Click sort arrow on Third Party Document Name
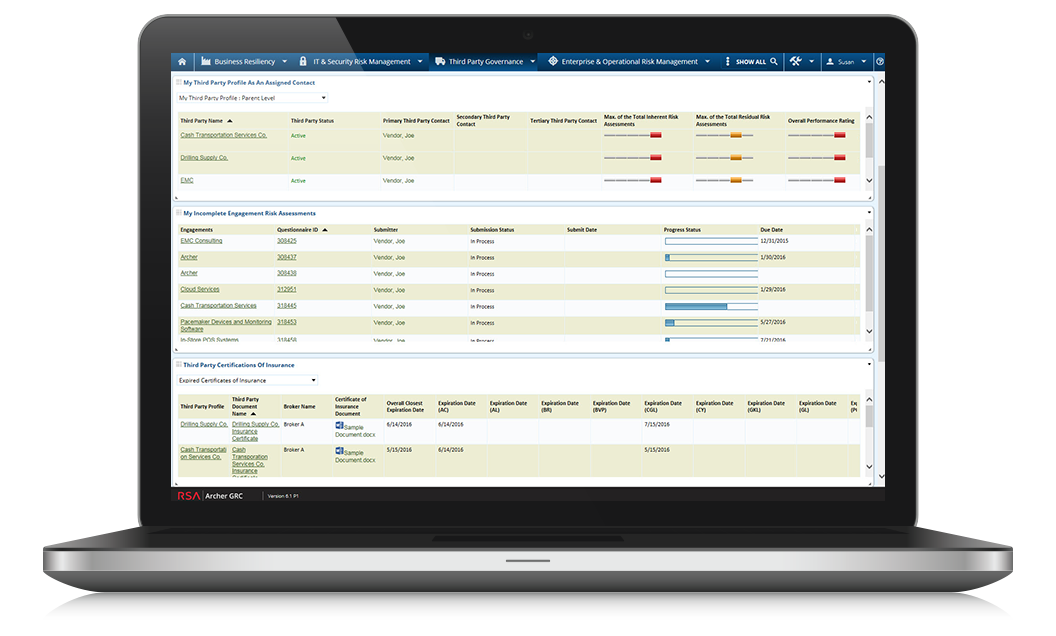This screenshot has height=636, width=1056. click(x=253, y=414)
